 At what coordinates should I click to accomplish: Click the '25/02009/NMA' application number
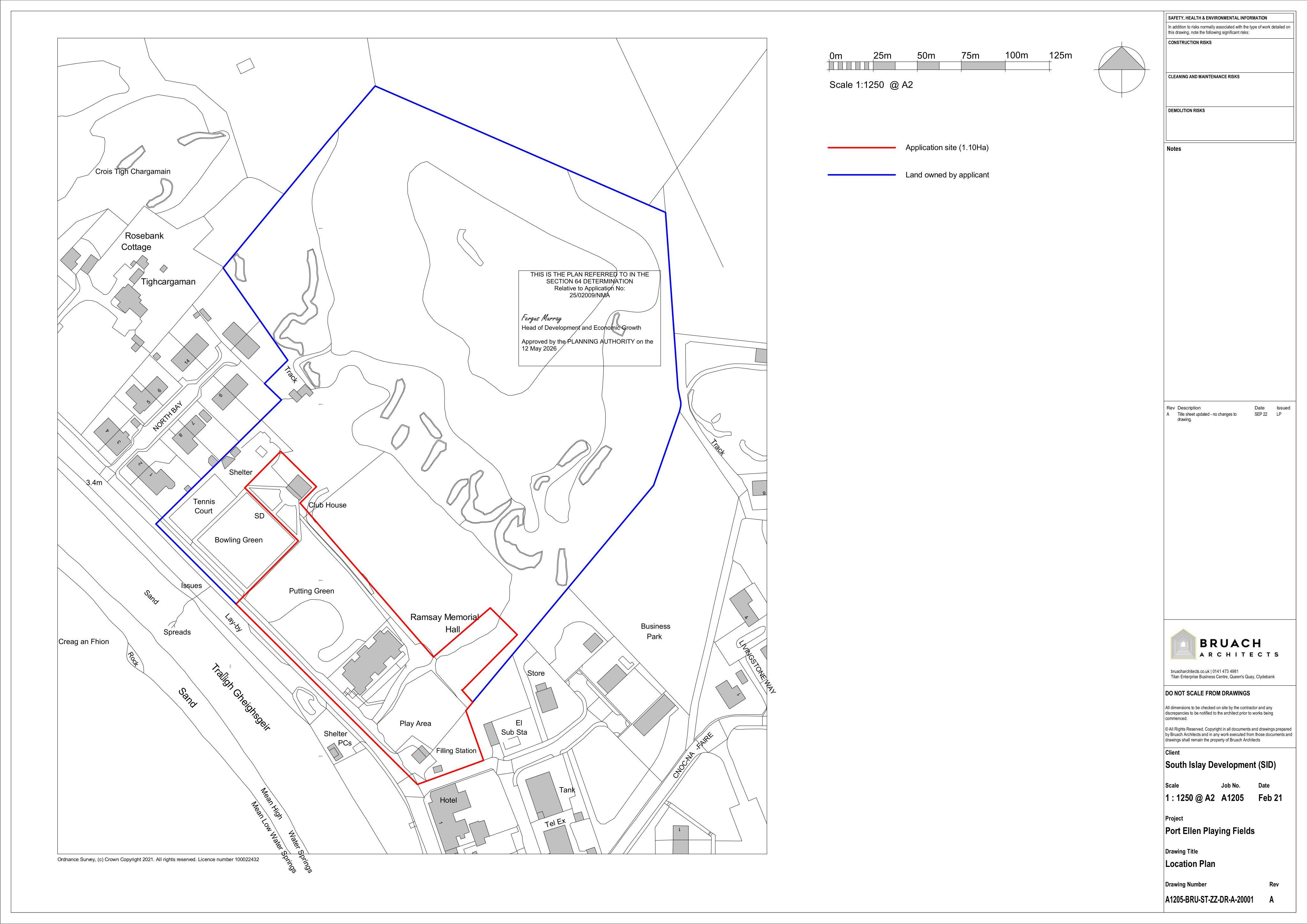589,295
